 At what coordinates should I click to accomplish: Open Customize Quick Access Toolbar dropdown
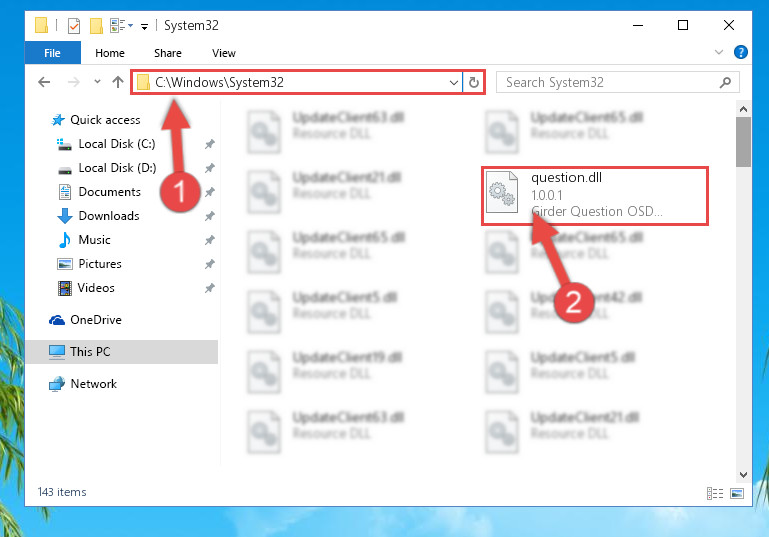coord(144,26)
